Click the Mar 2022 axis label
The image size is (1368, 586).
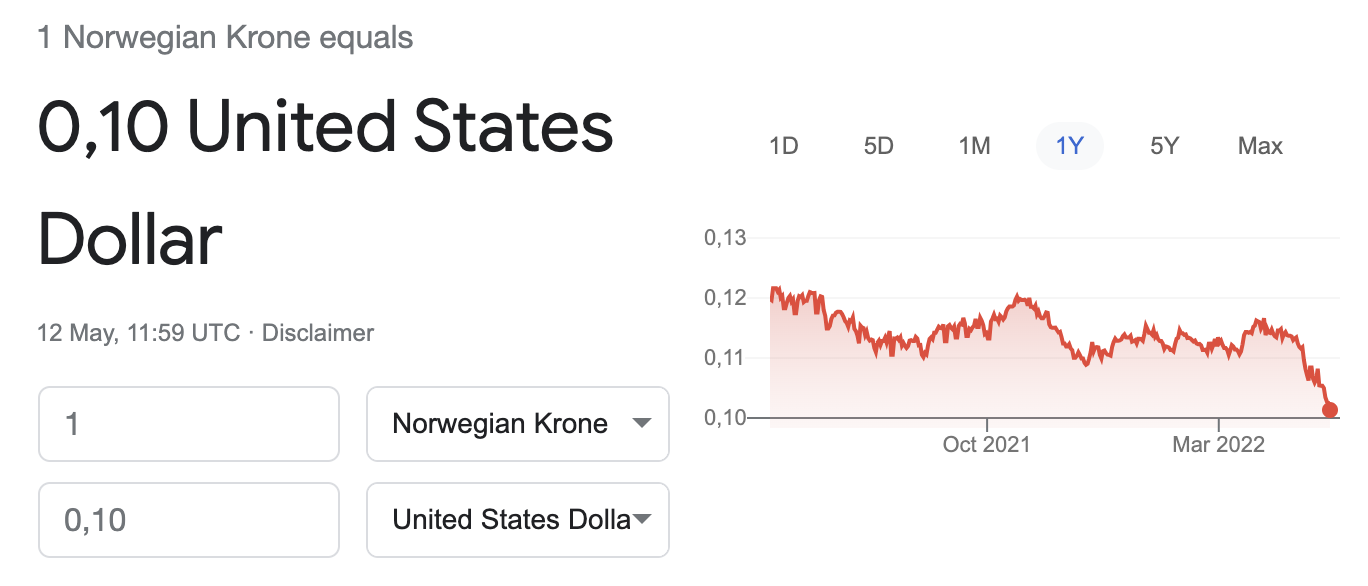1218,444
